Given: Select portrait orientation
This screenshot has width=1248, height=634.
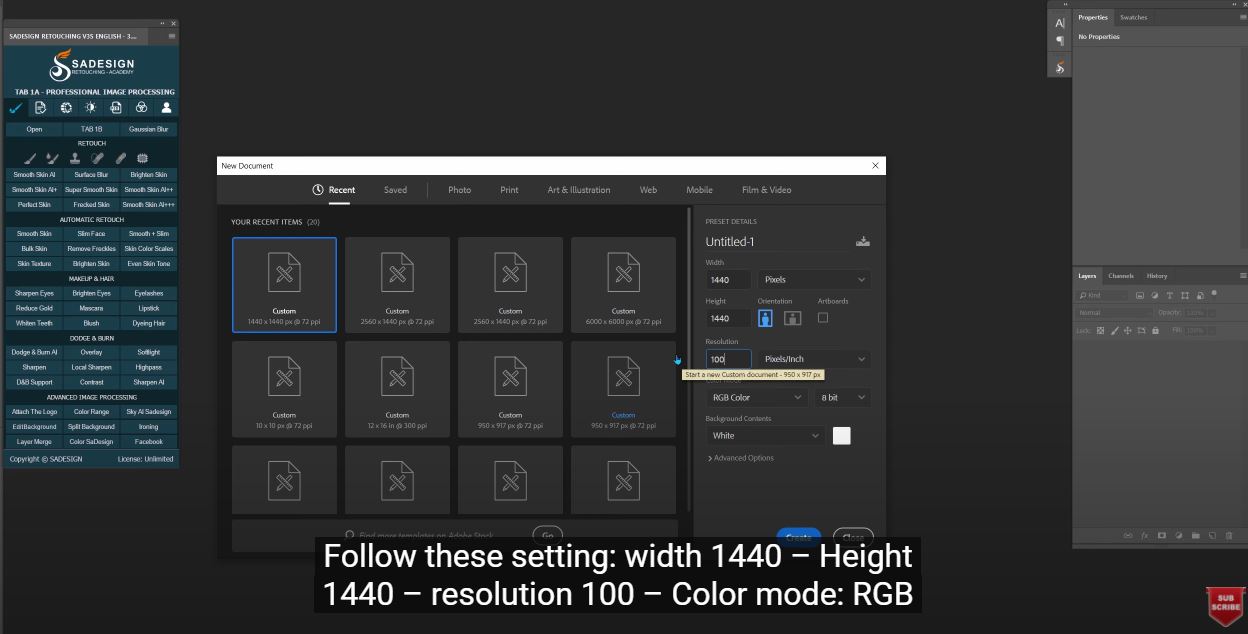Looking at the screenshot, I should (x=765, y=318).
